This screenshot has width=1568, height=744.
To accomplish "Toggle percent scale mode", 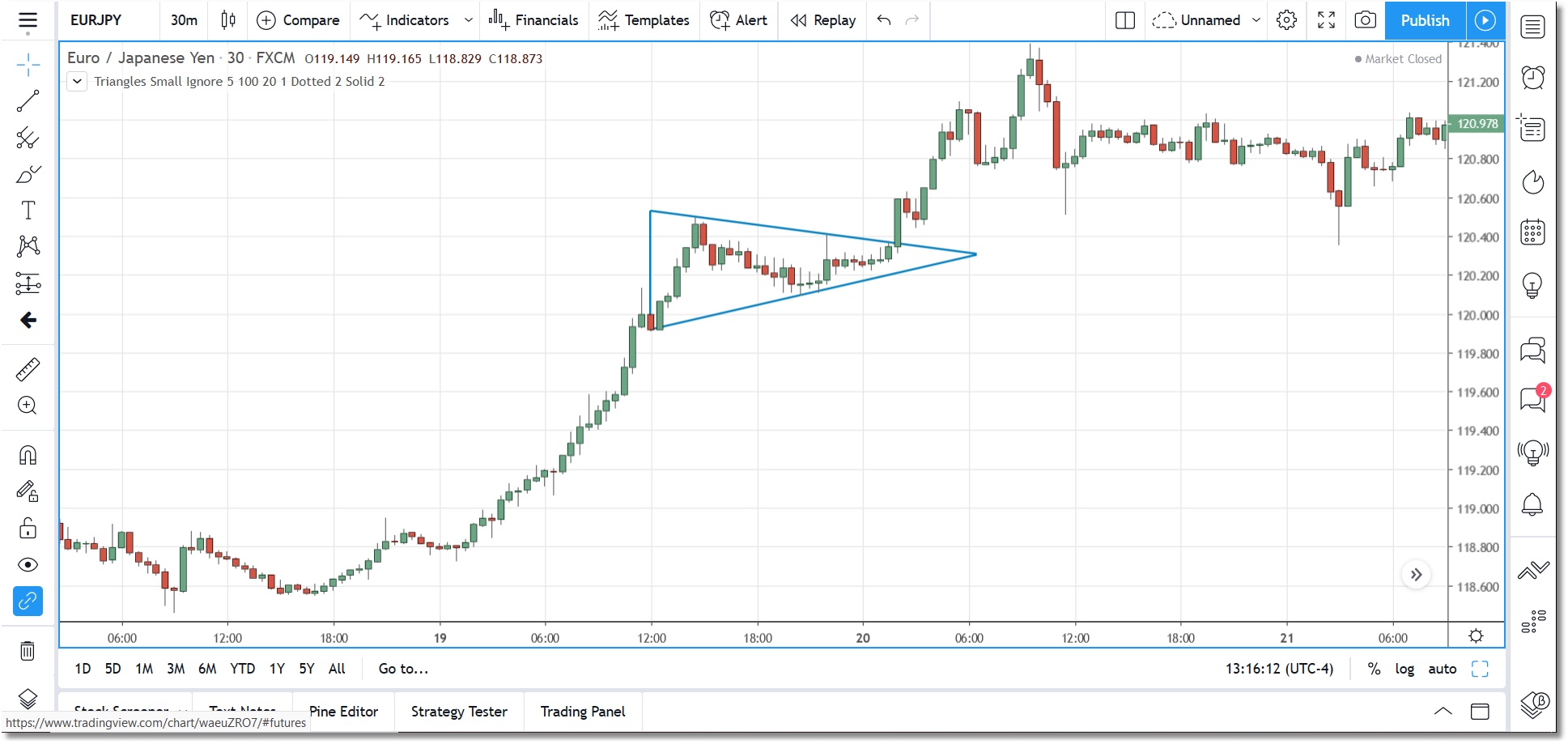I will (1374, 669).
